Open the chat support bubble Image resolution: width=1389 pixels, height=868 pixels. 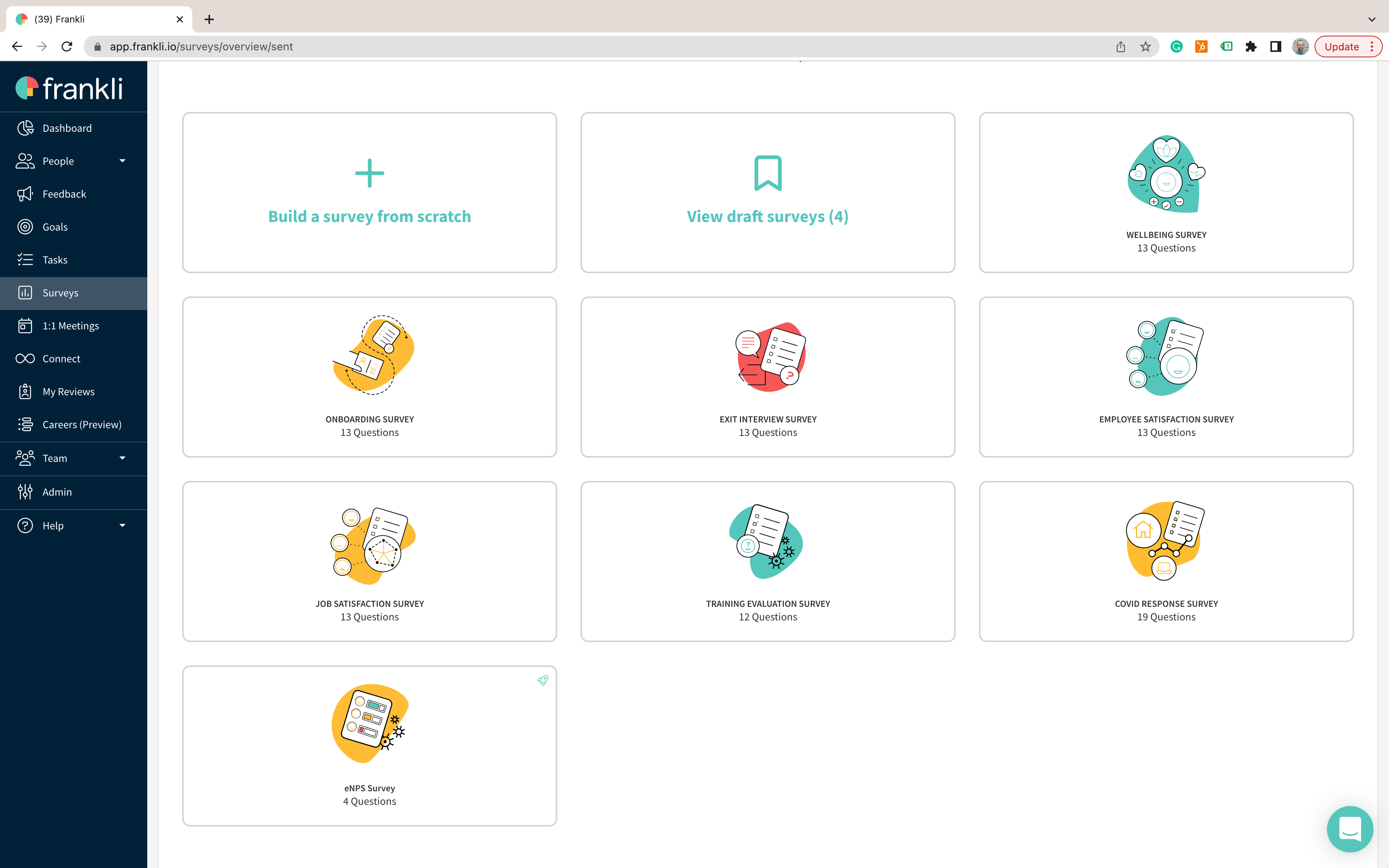tap(1350, 830)
